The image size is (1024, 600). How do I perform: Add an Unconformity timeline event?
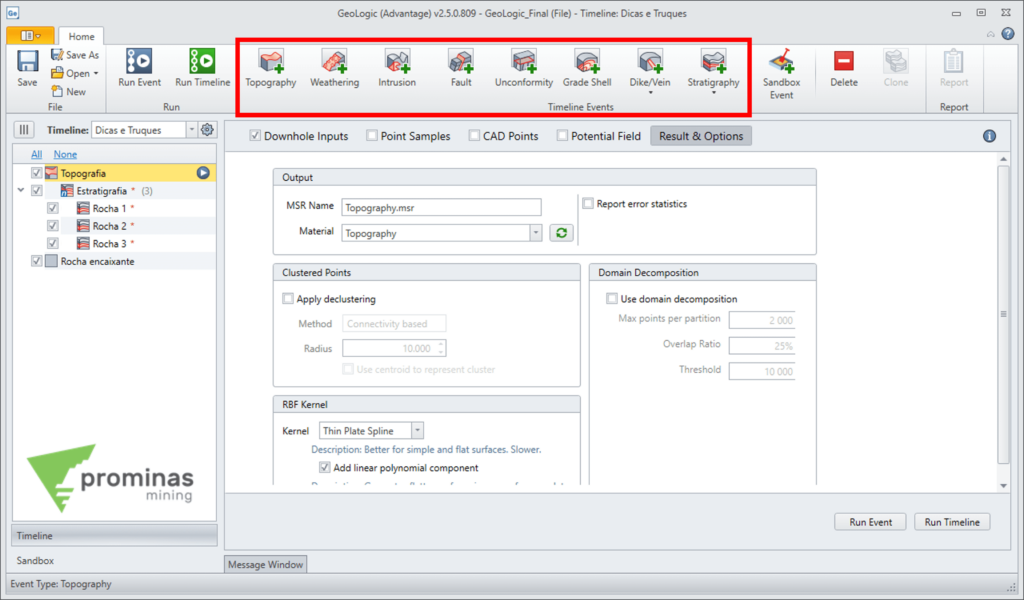coord(524,69)
